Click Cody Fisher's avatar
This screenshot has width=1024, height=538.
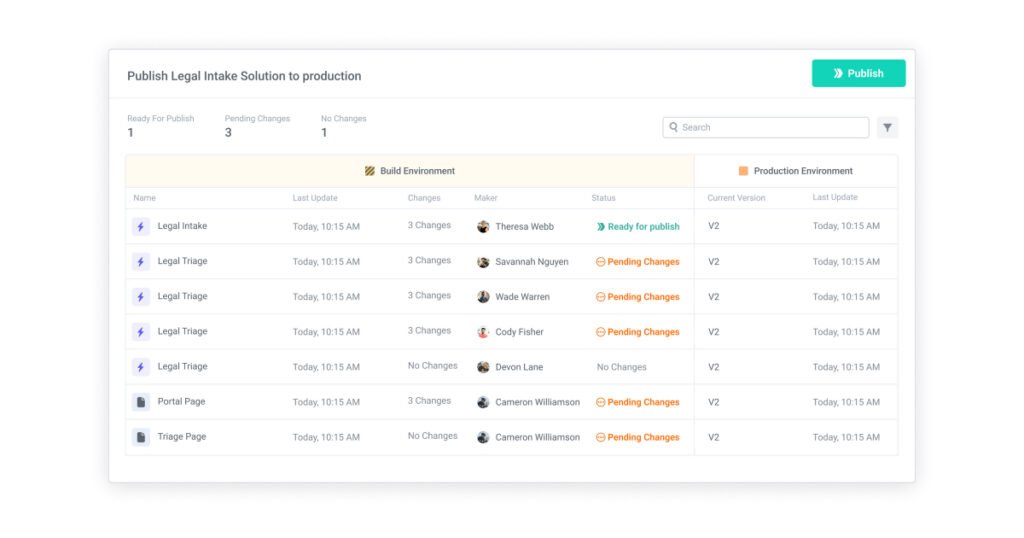(484, 332)
